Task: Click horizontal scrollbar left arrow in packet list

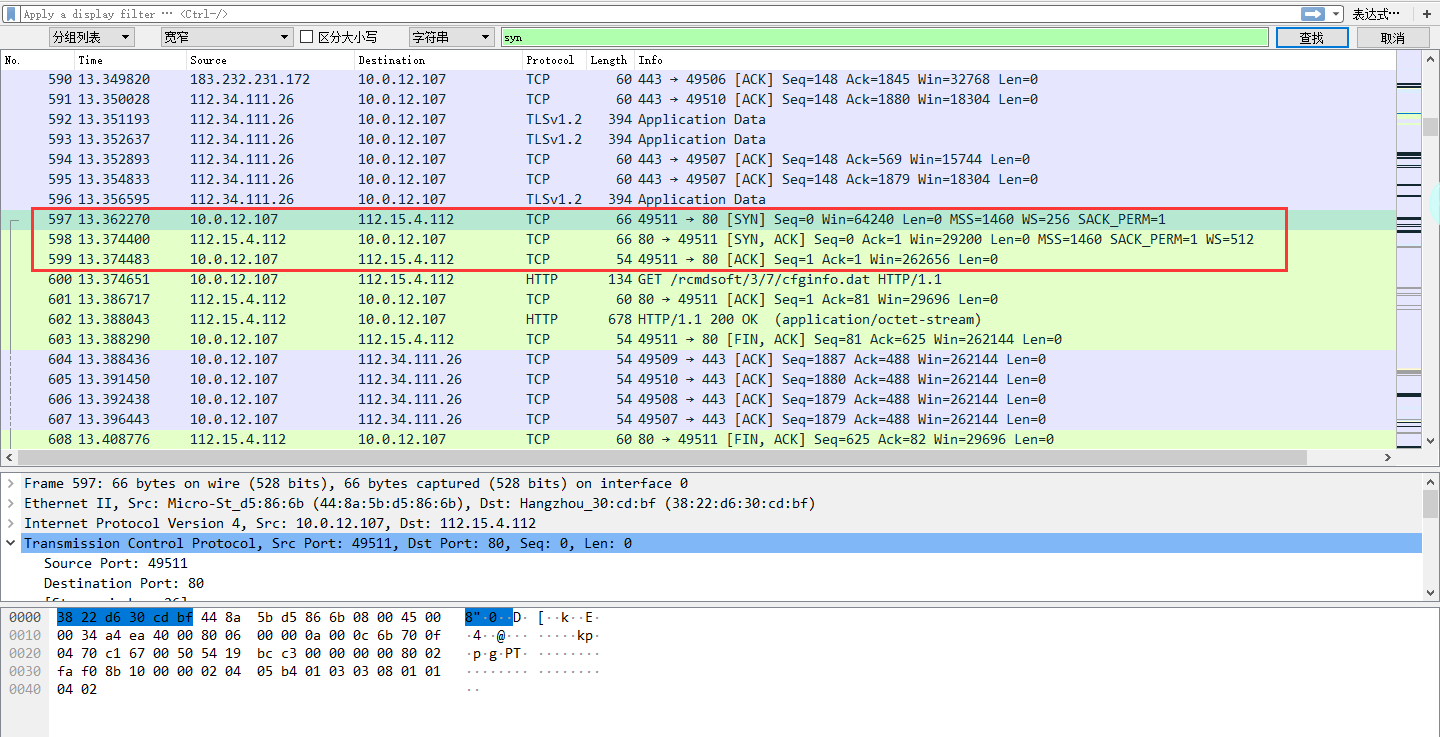Action: click(8, 458)
